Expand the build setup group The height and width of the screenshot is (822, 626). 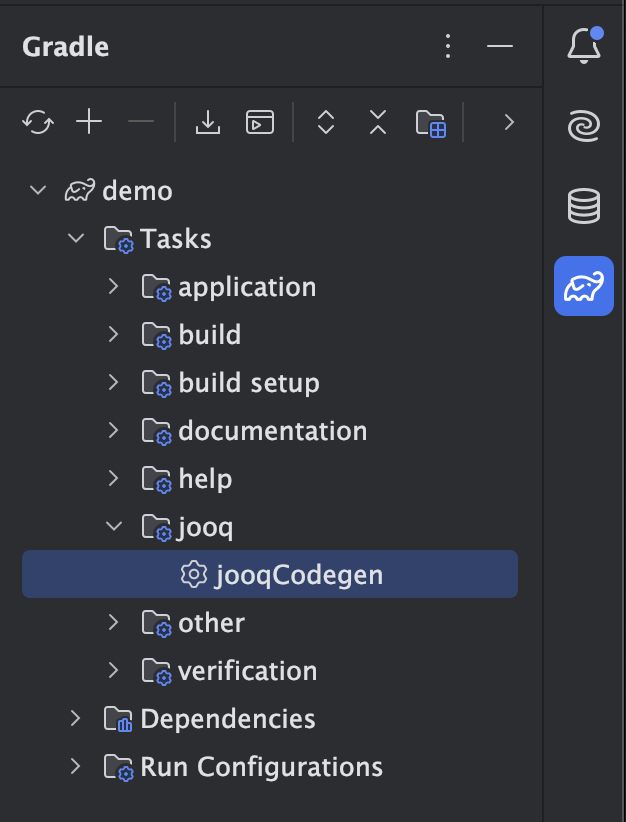point(113,382)
